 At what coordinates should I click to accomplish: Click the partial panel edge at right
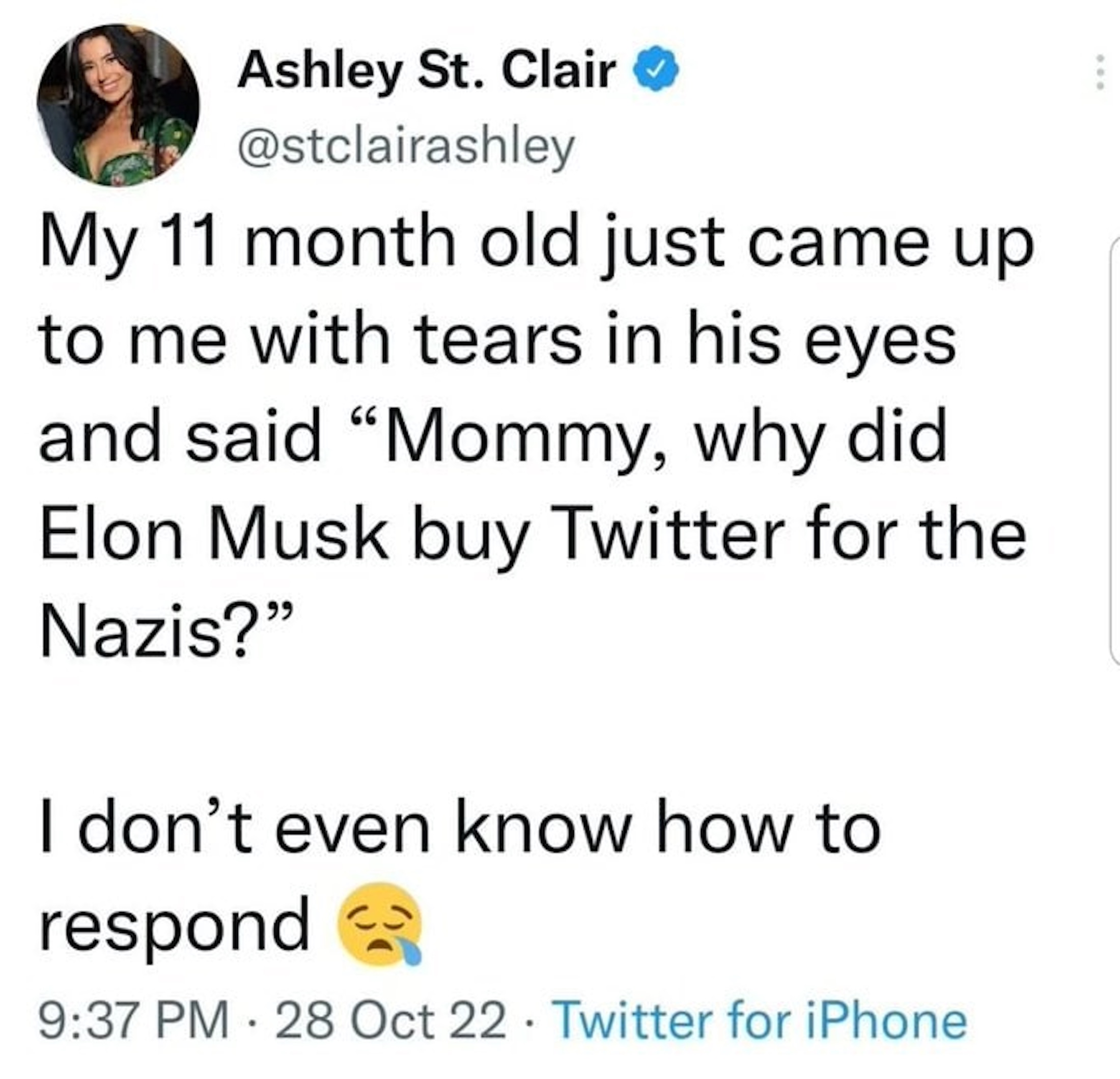(1114, 452)
